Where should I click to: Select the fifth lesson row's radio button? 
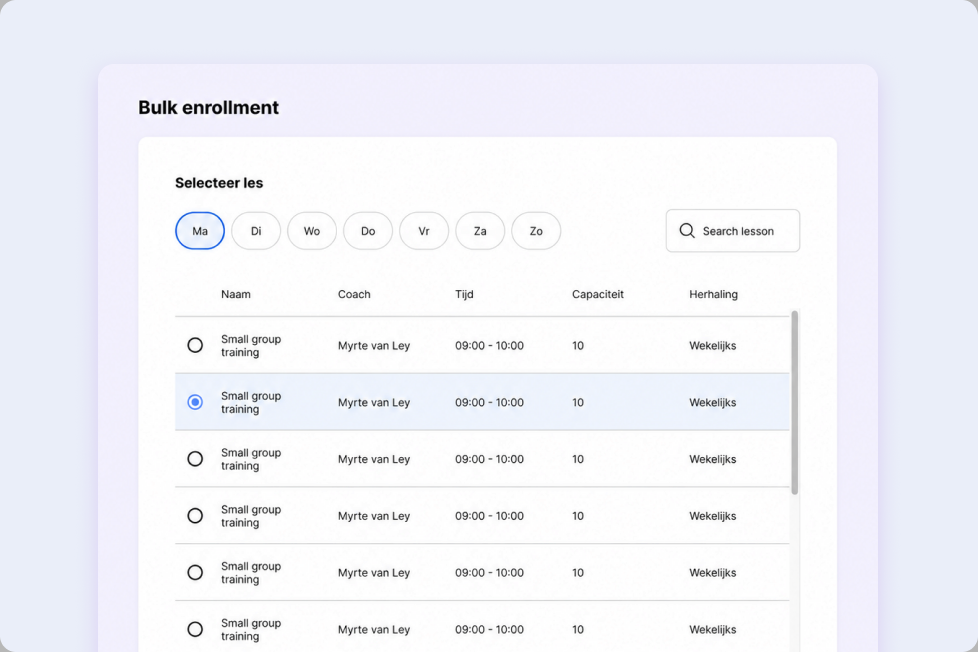point(195,573)
